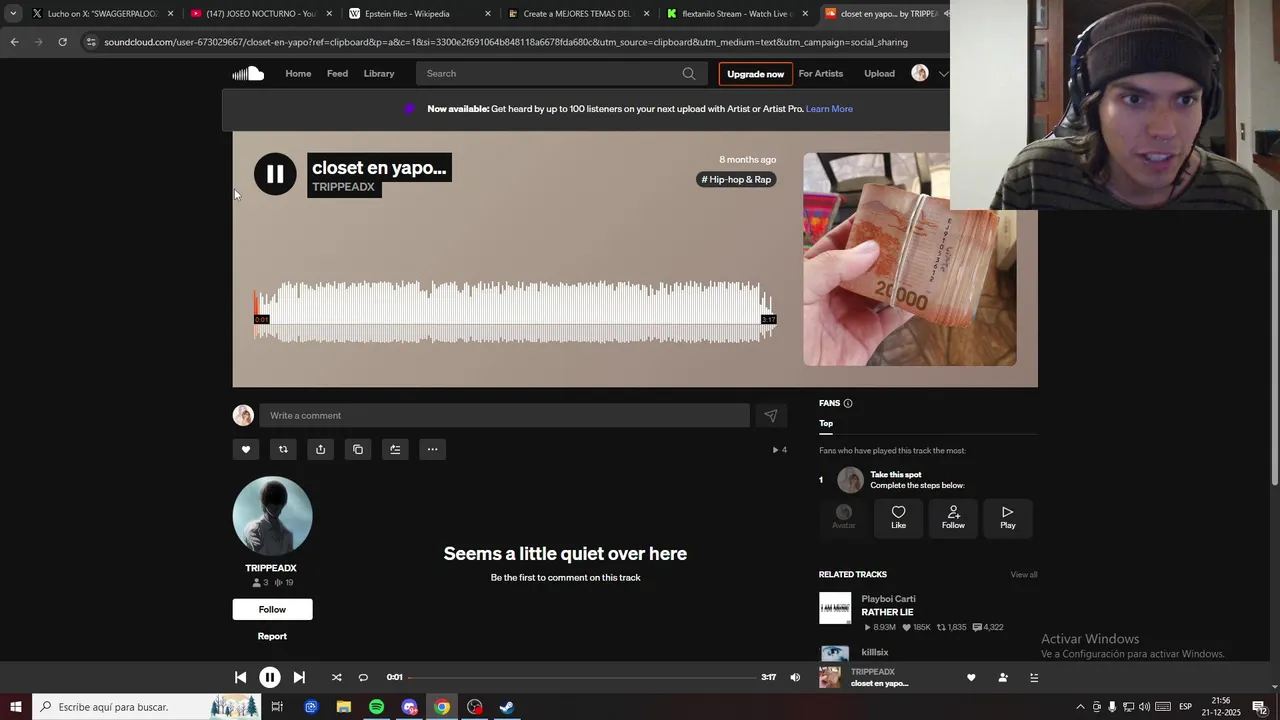1280x720 pixels.
Task: Like the track with the heart below the comment box
Action: pyautogui.click(x=246, y=450)
